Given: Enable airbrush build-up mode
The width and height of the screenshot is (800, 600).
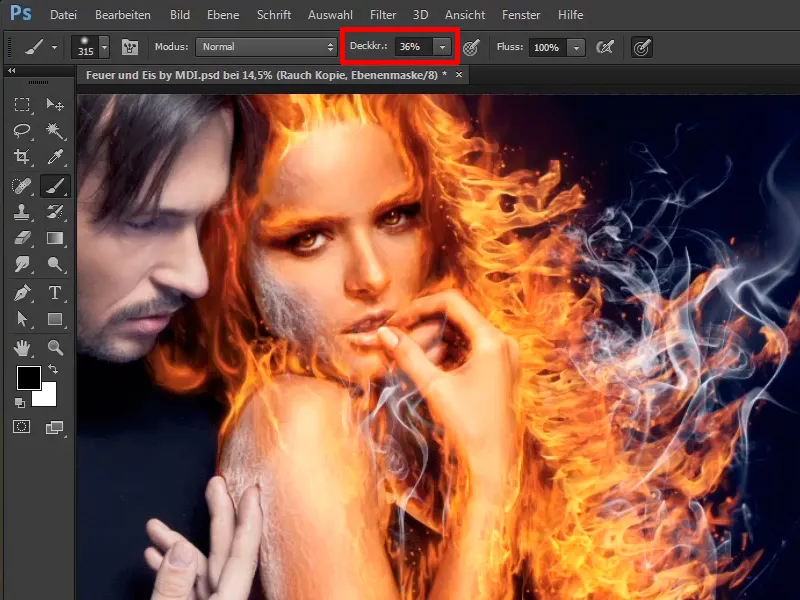Looking at the screenshot, I should 605,47.
